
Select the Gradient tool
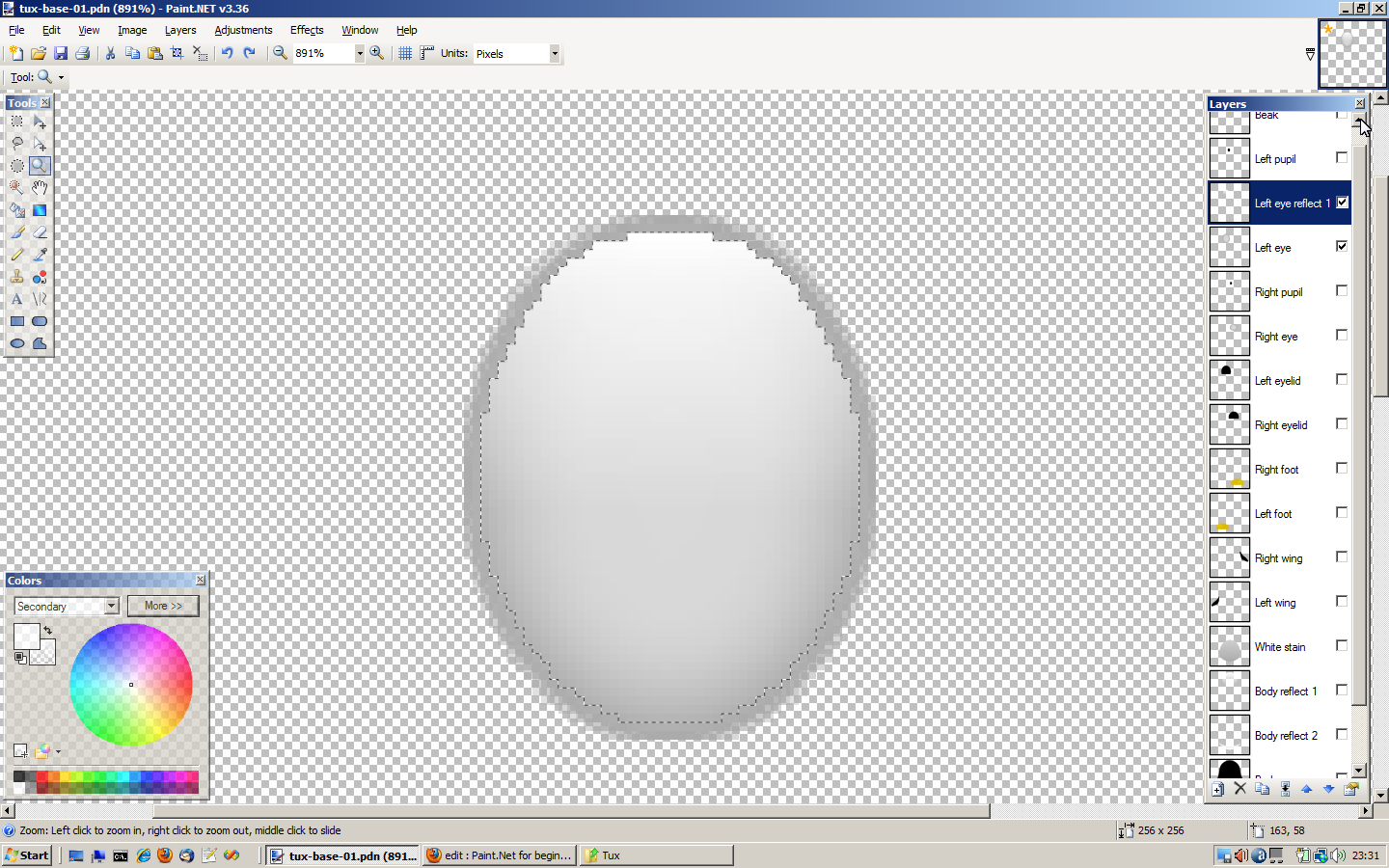point(40,210)
